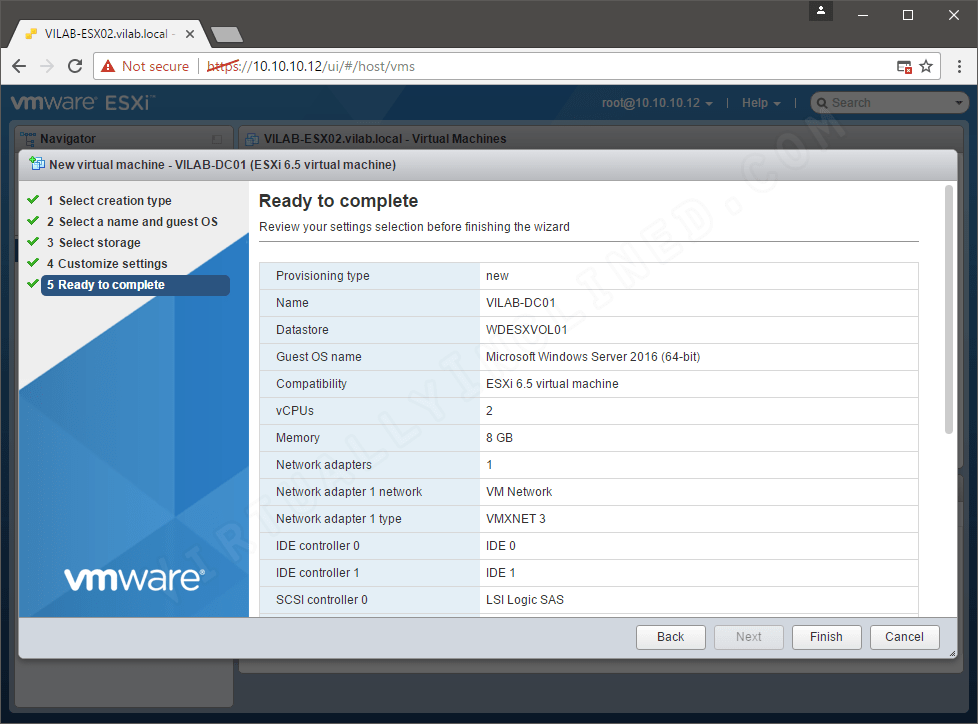Click the browser reload icon
The image size is (978, 724).
point(75,66)
